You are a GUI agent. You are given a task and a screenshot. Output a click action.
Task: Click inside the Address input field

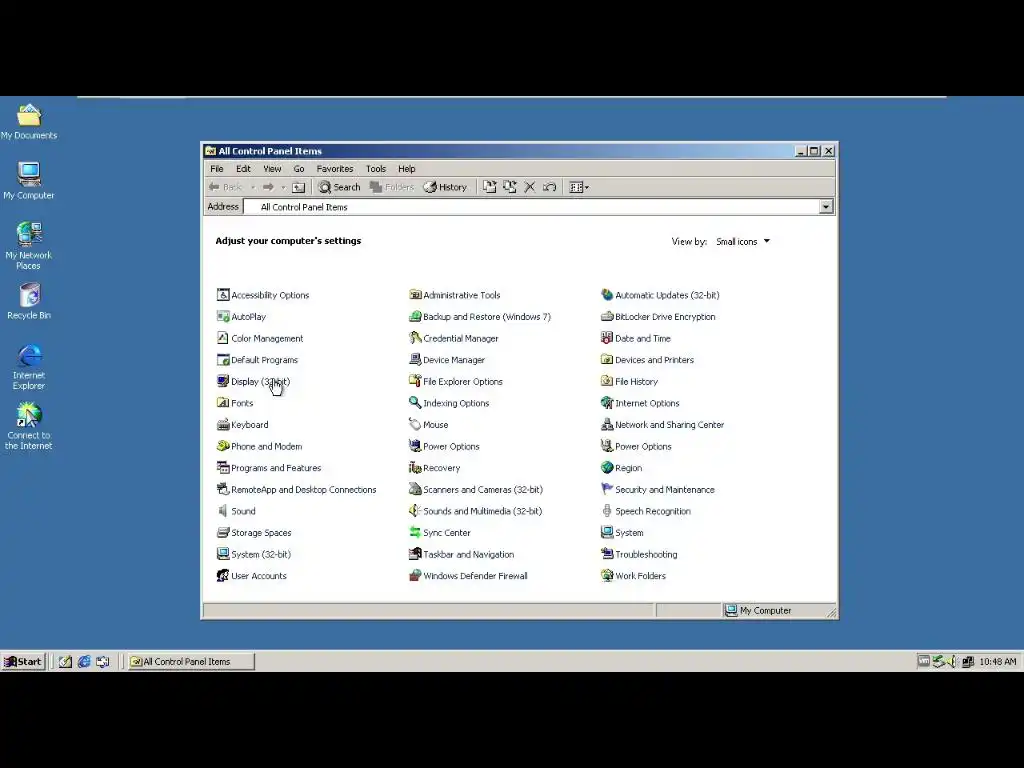[x=532, y=207]
